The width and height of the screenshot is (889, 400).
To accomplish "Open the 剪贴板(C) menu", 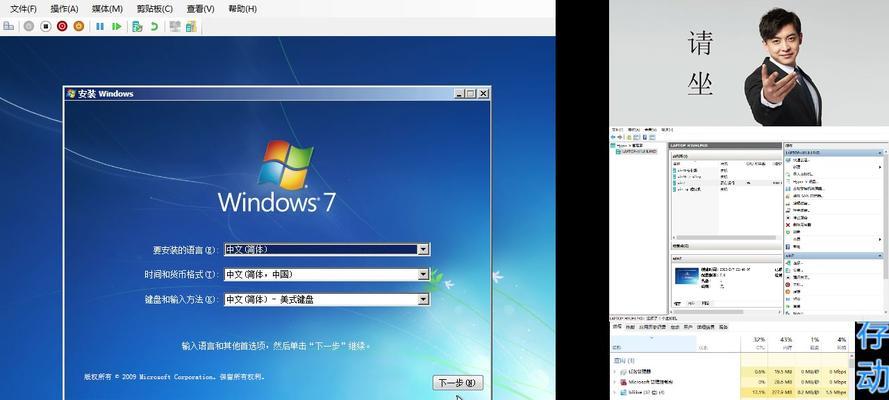I will [154, 9].
